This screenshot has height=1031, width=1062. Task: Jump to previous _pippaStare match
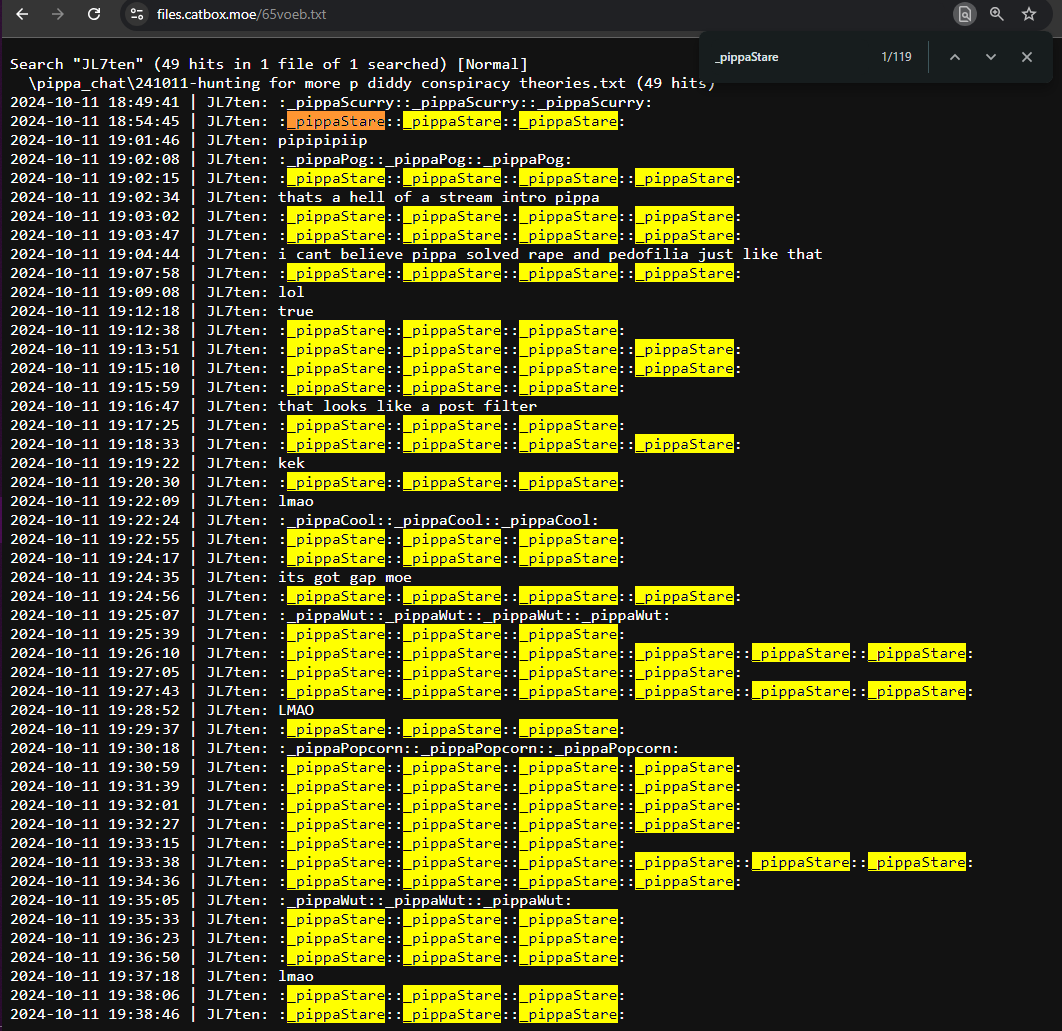click(x=954, y=57)
